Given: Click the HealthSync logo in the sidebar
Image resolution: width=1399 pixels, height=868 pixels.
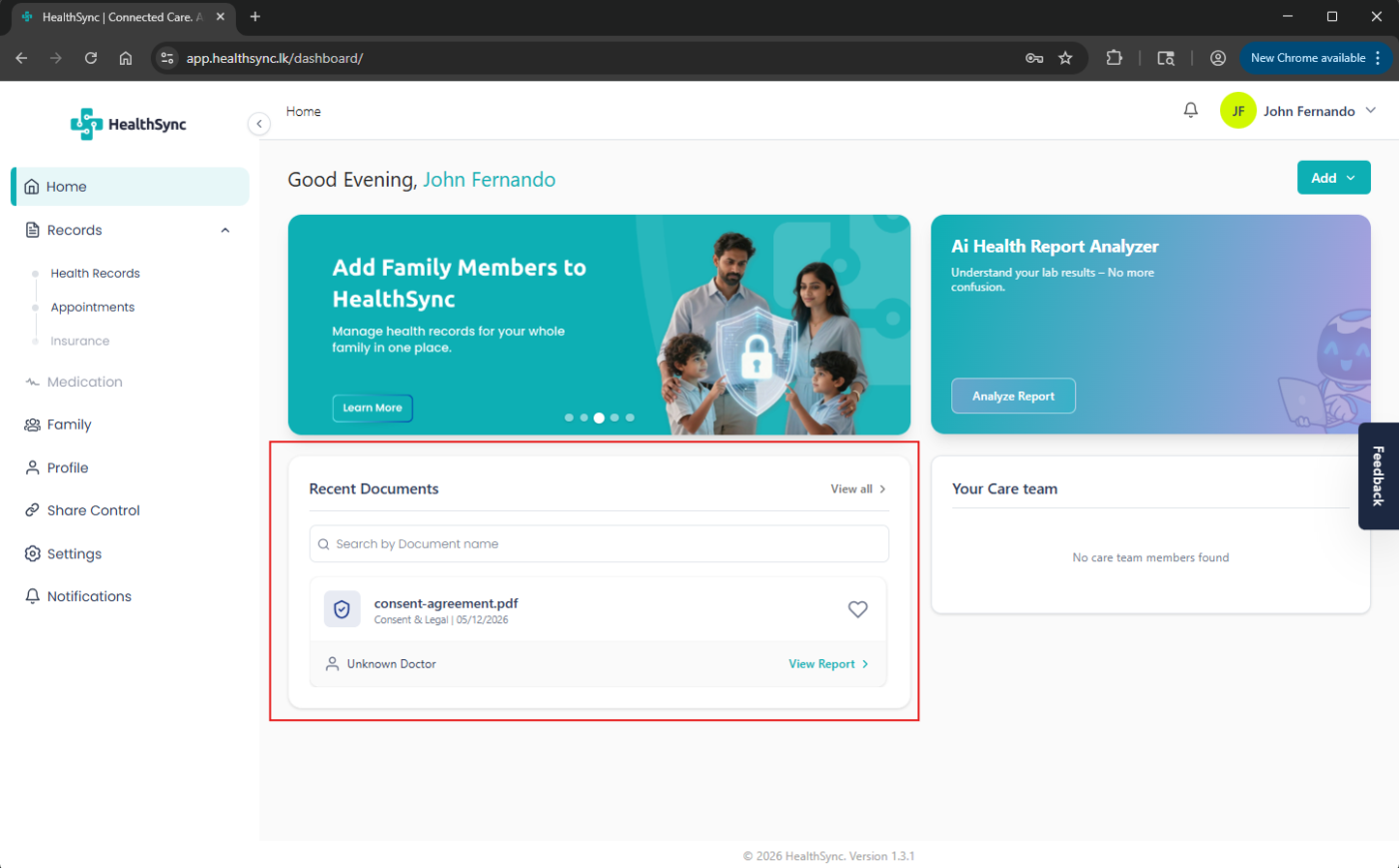Looking at the screenshot, I should click(128, 124).
